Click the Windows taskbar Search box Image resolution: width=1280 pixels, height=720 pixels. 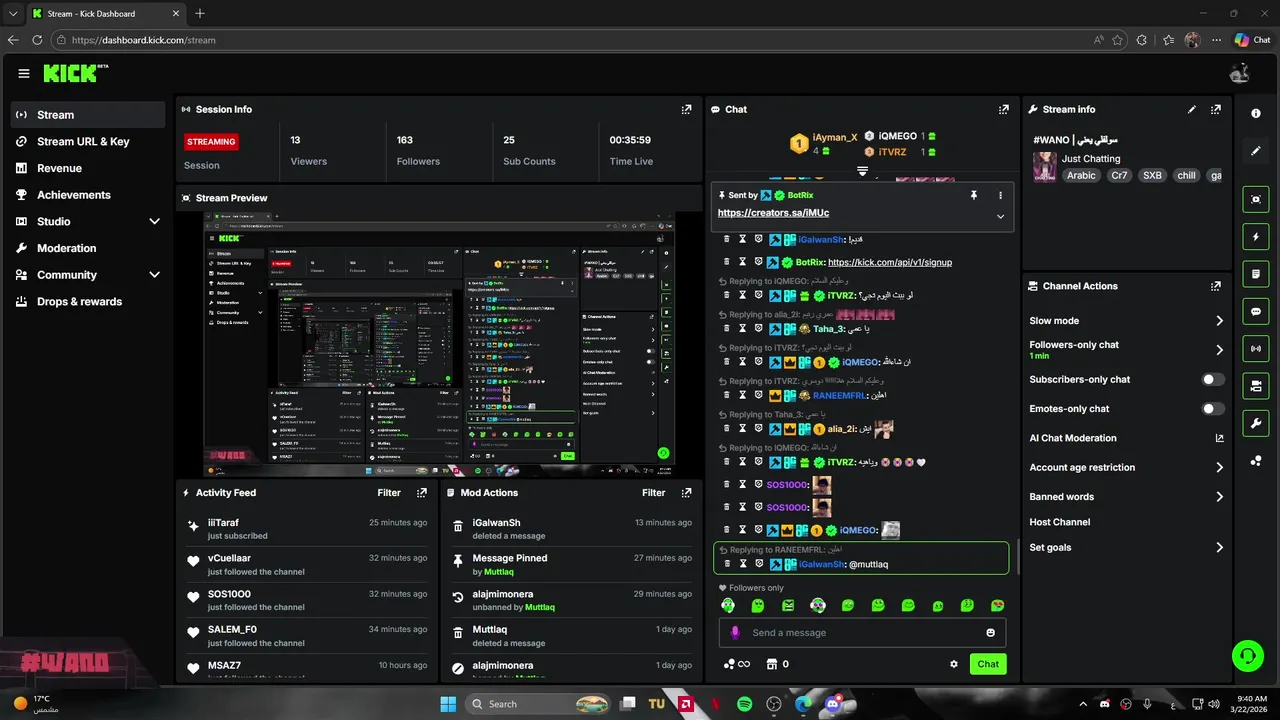pyautogui.click(x=539, y=704)
